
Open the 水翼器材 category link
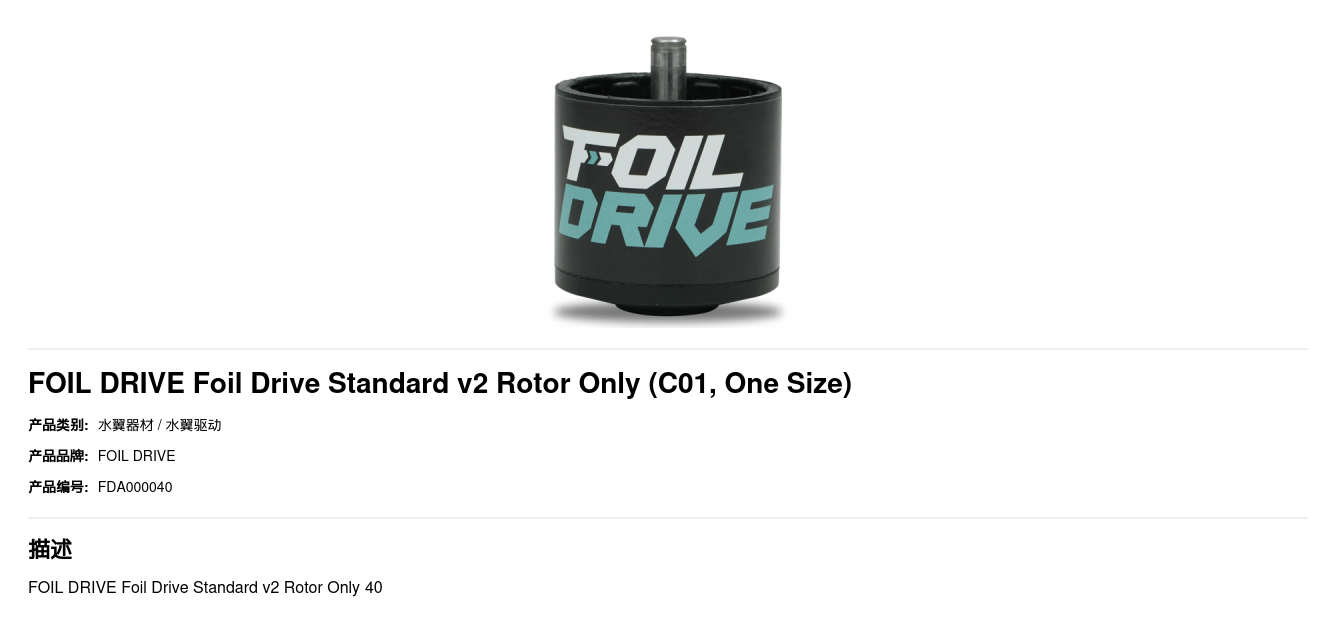click(x=126, y=425)
